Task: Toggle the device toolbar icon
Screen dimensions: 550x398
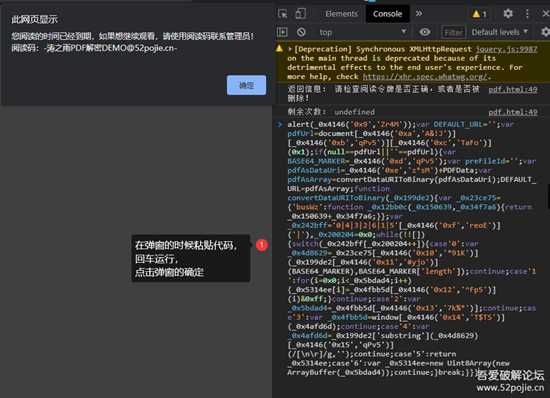Action: (x=301, y=14)
